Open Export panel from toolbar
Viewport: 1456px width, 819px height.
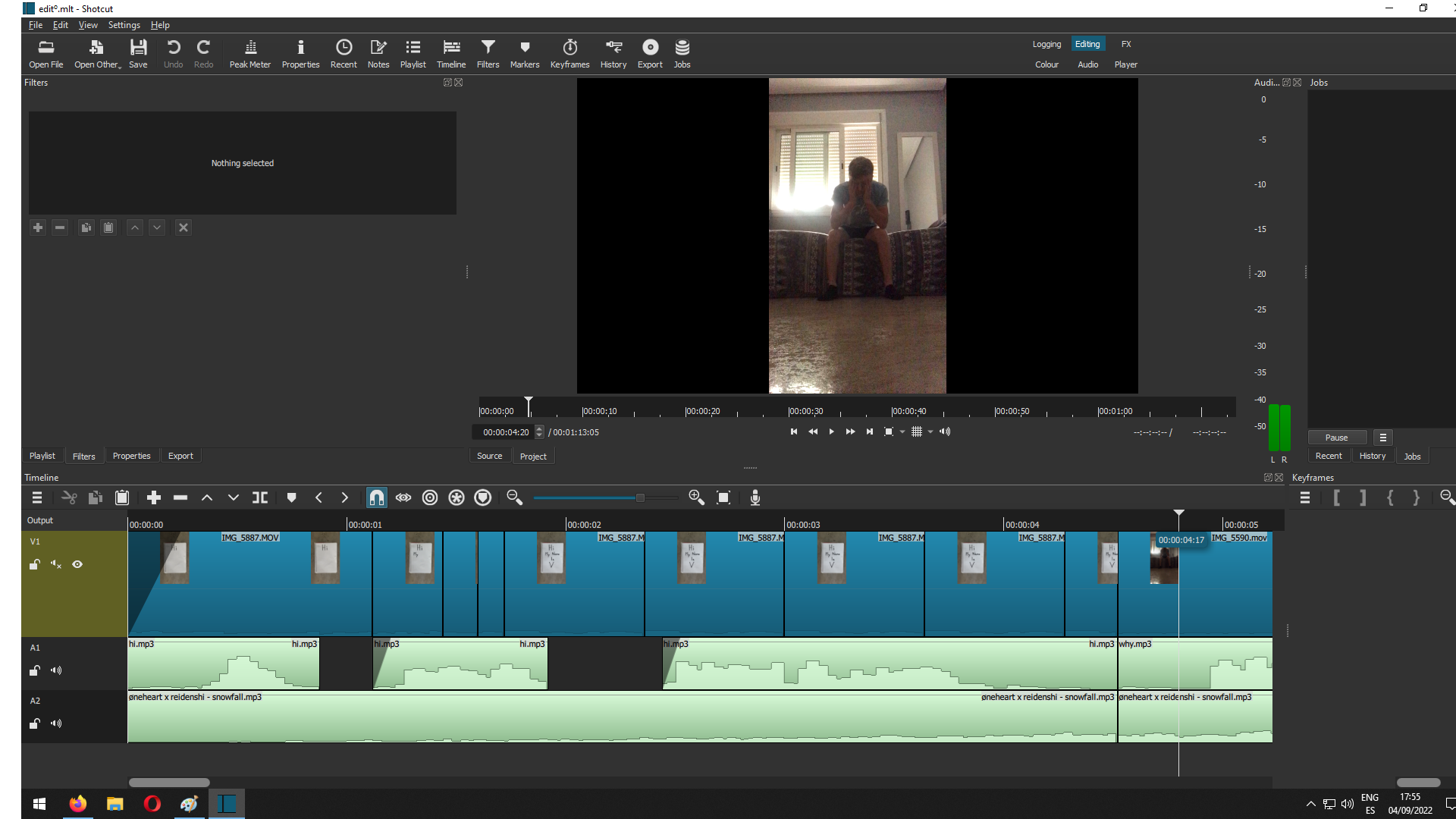650,54
